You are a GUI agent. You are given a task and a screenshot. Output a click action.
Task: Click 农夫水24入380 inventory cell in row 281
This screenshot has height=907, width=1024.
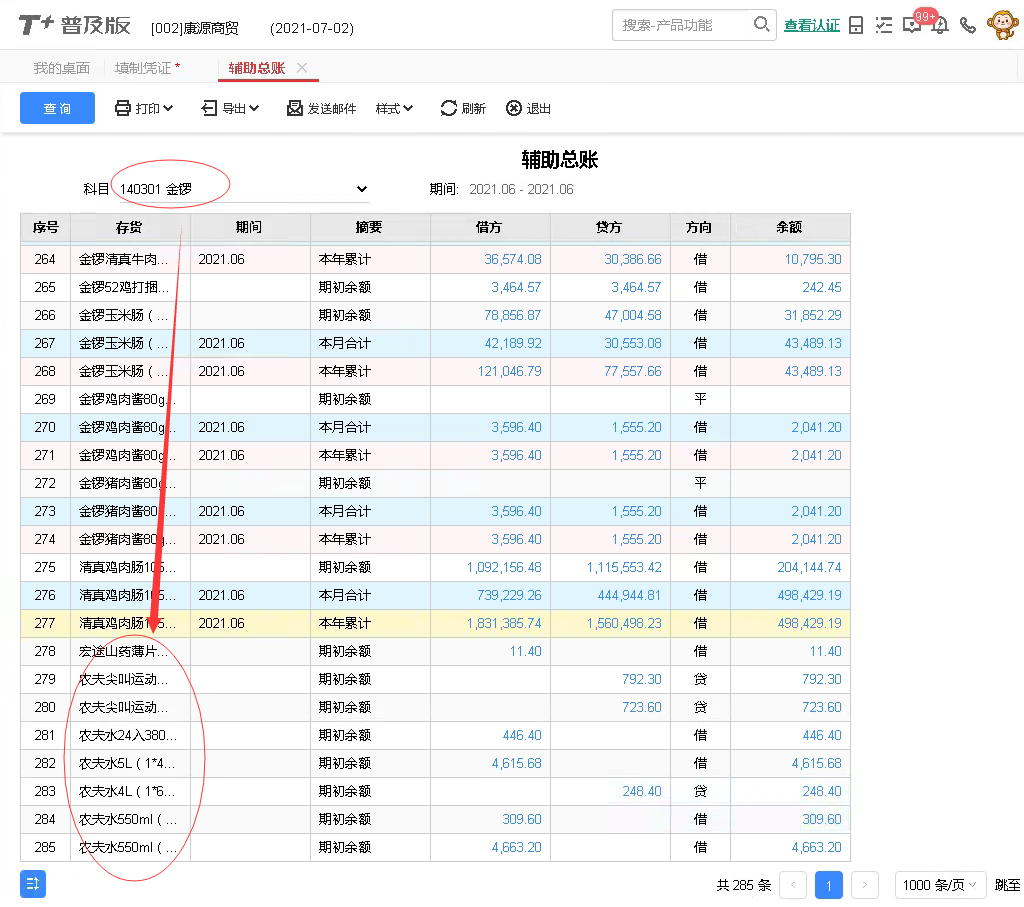[x=128, y=736]
